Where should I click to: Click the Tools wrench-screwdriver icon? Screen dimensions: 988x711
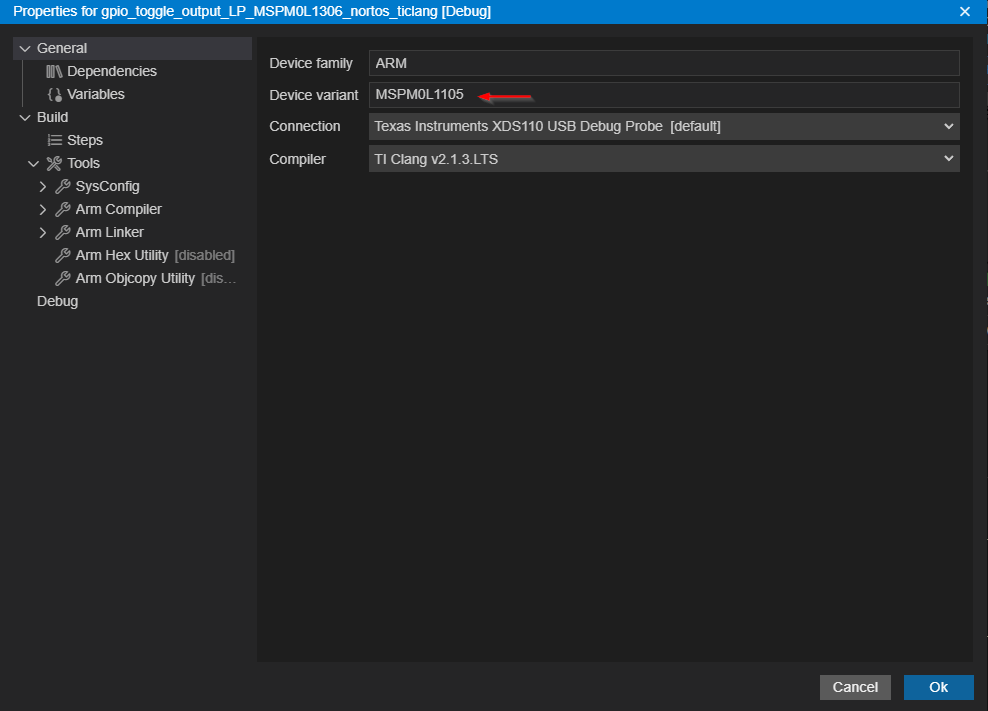[x=54, y=163]
